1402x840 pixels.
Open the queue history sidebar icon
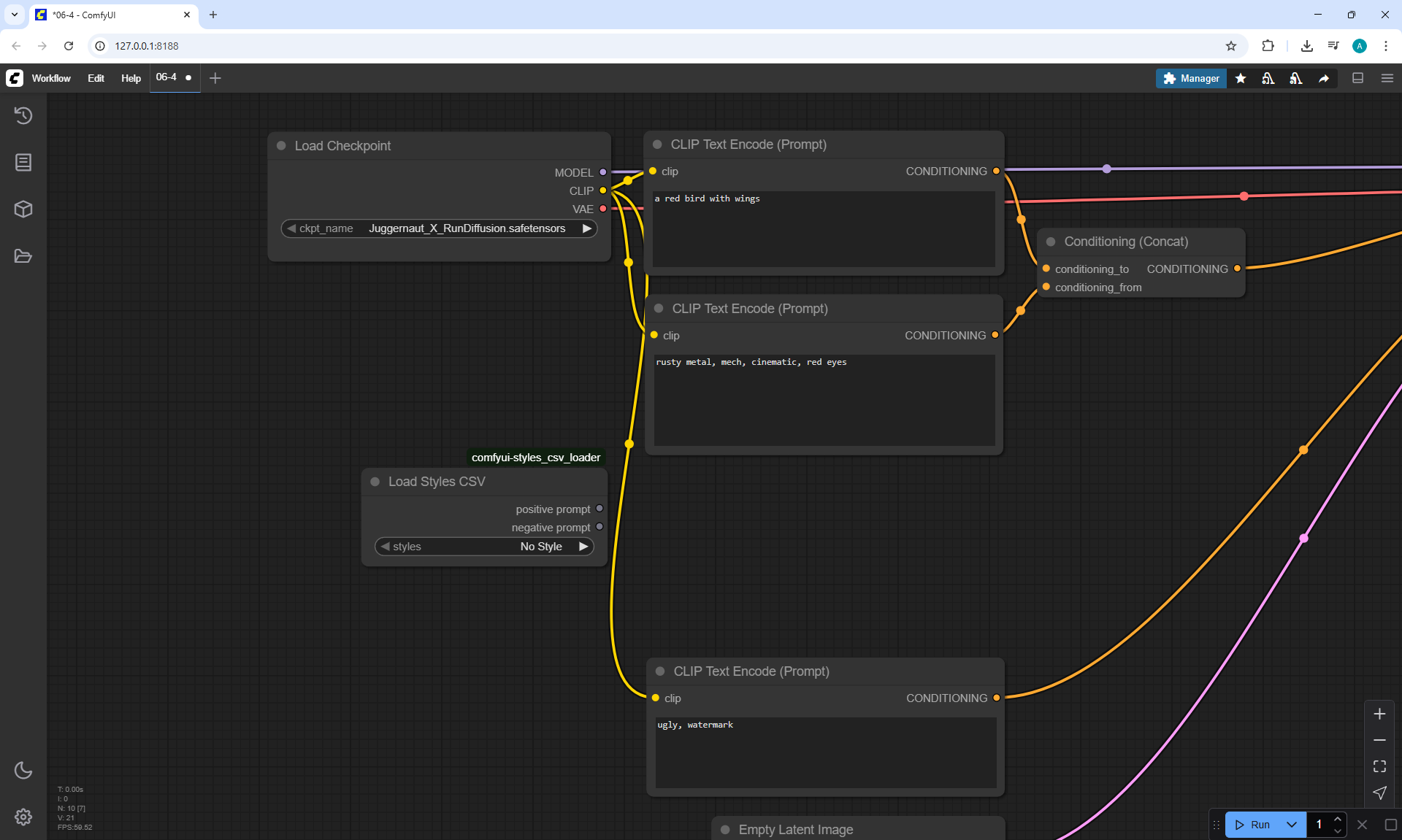click(23, 115)
